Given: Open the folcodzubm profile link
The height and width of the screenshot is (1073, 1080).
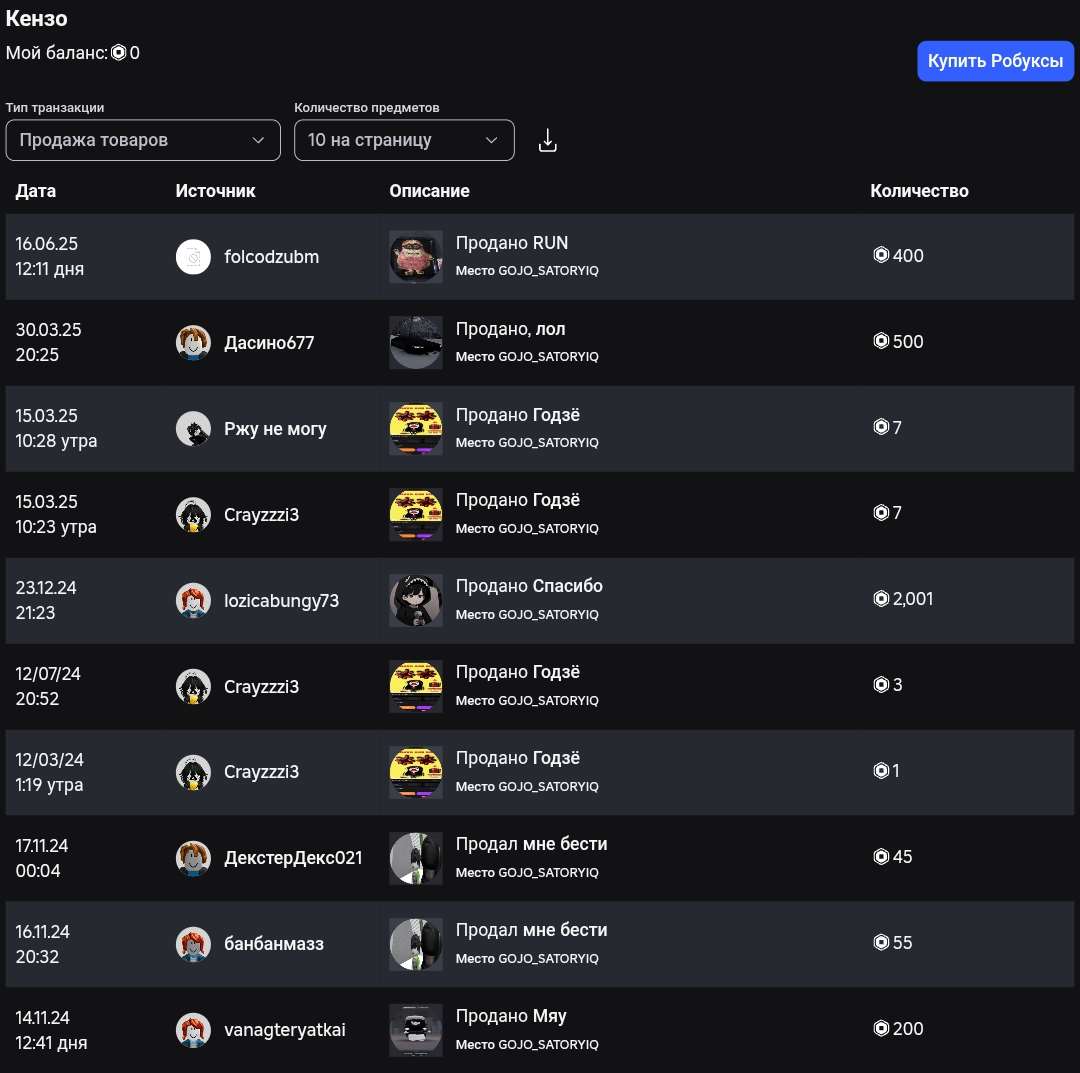Looking at the screenshot, I should [x=272, y=257].
